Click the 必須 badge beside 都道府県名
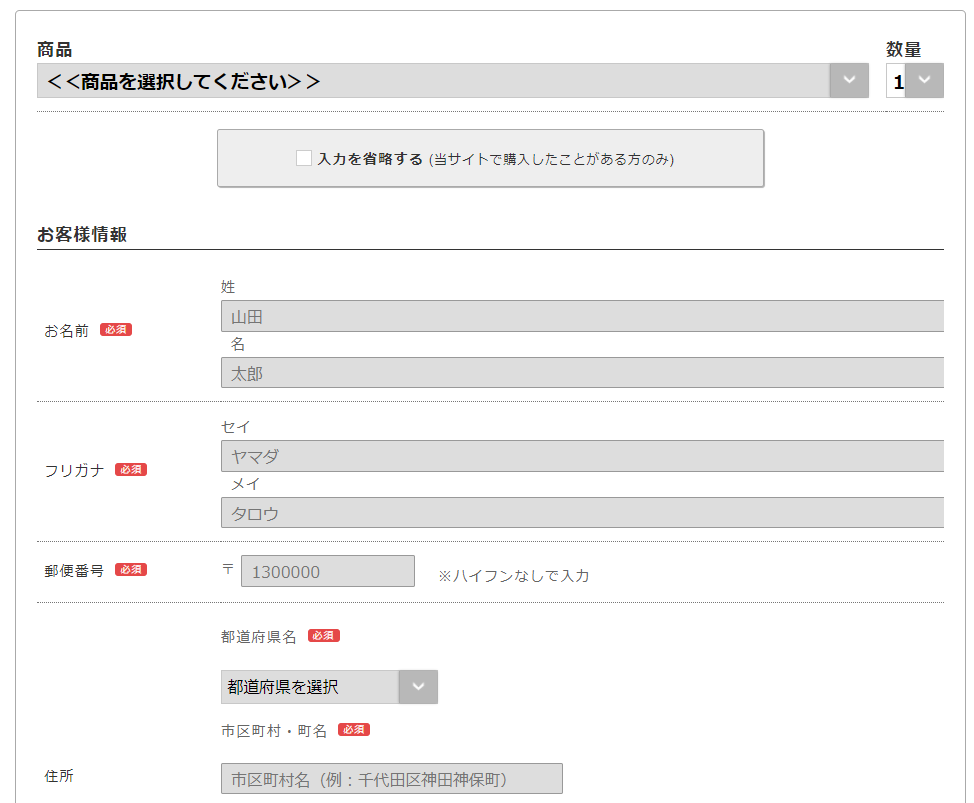The height and width of the screenshot is (803, 974). pos(323,635)
